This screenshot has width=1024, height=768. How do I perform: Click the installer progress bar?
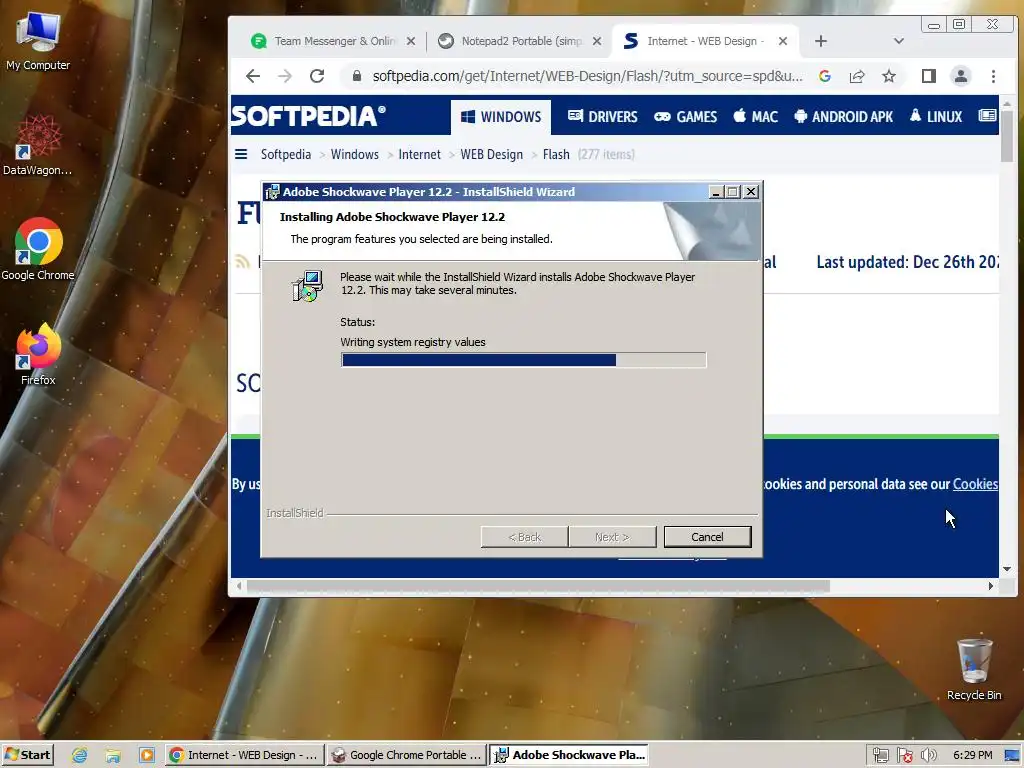[x=523, y=360]
